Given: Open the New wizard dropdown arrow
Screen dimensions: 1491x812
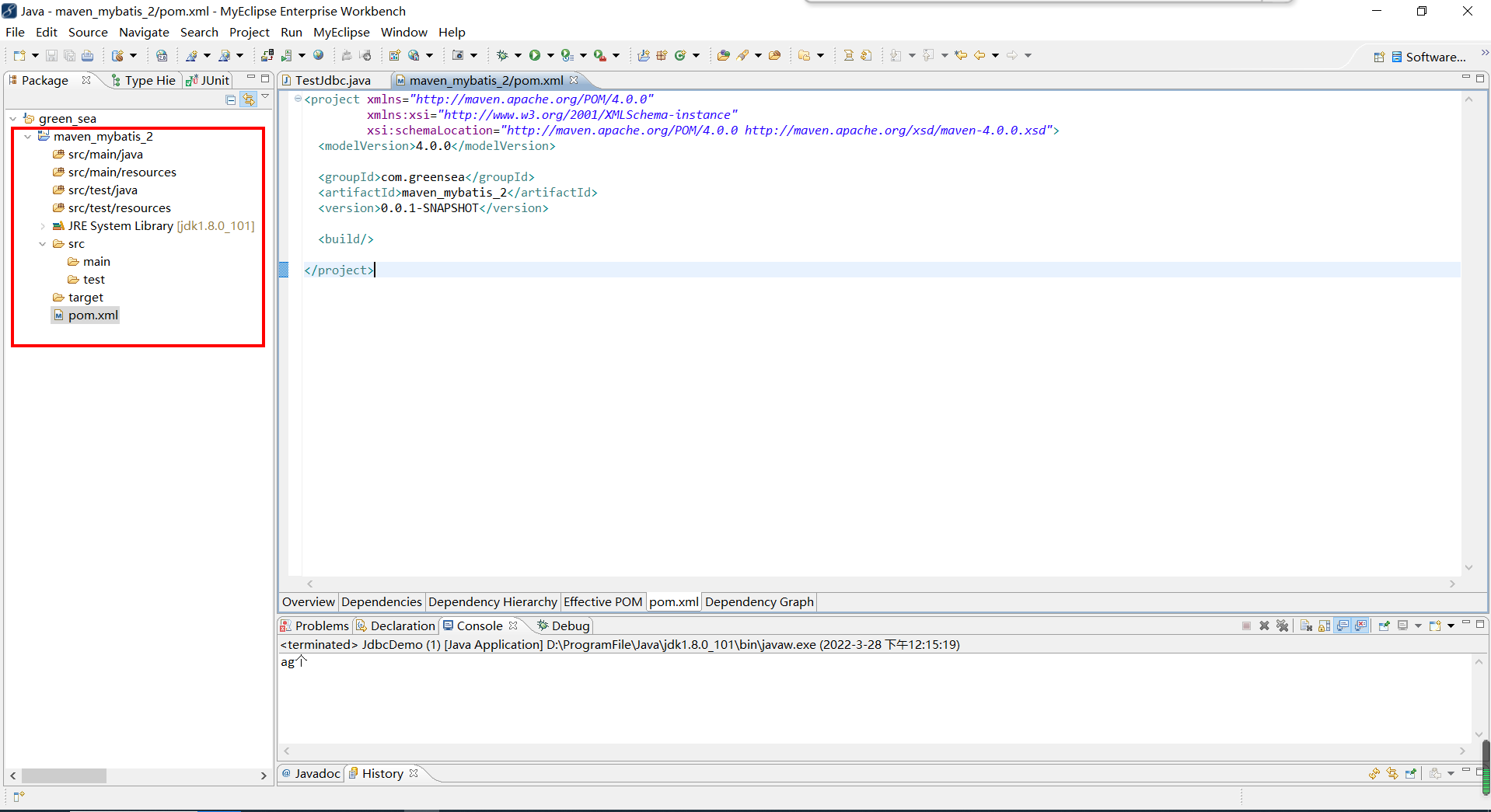Looking at the screenshot, I should [35, 55].
